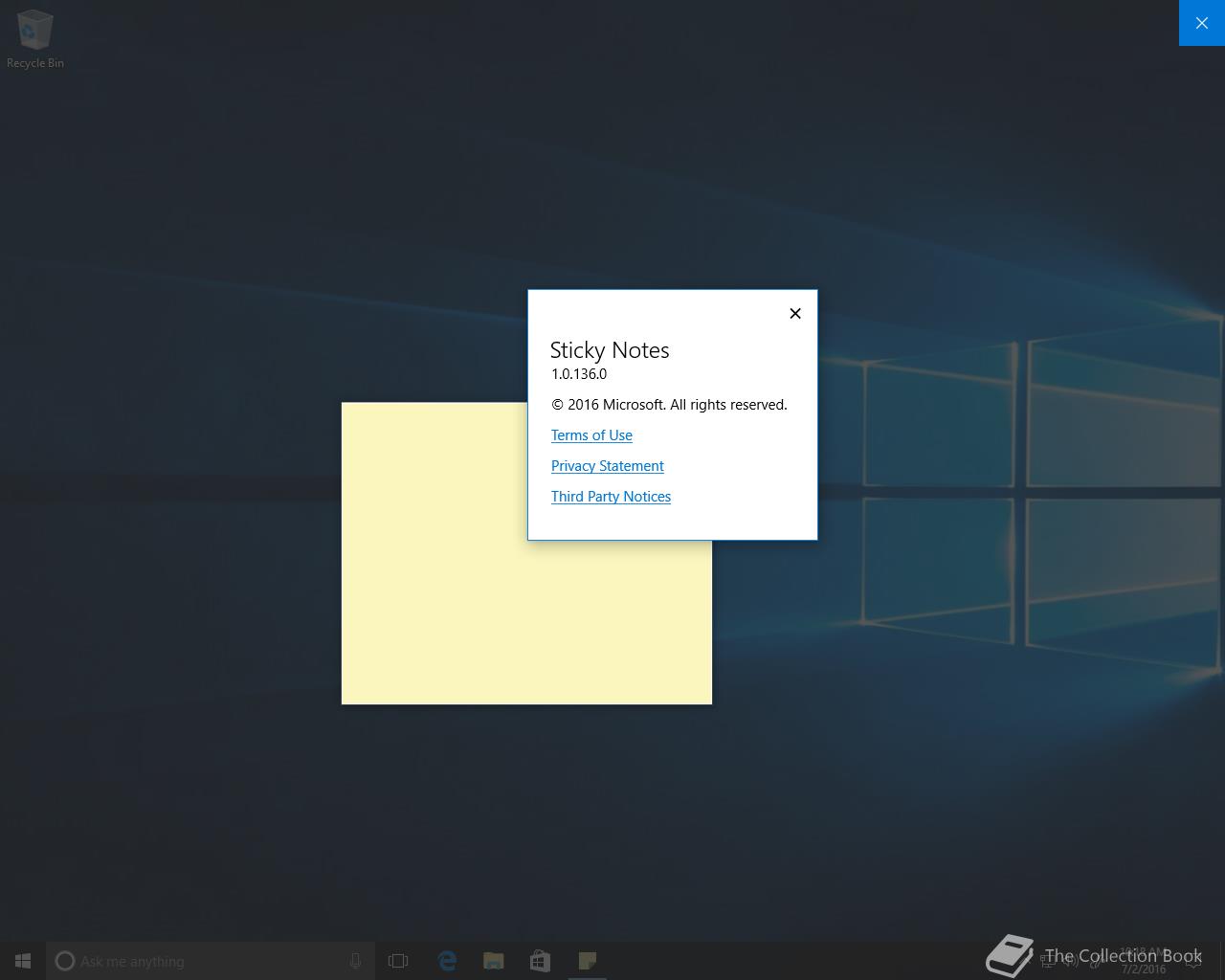Click the Sticky Notes version number 1.0.136.0
The width and height of the screenshot is (1225, 980).
[579, 374]
